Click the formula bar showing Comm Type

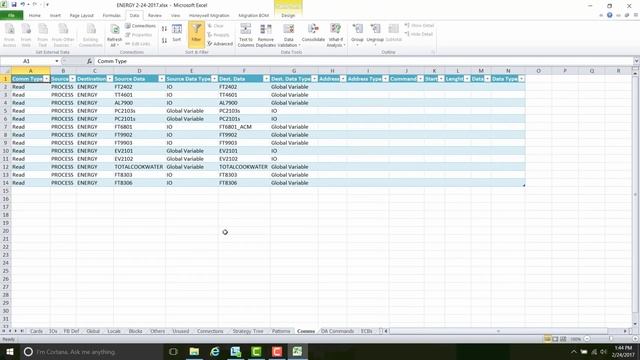click(x=363, y=61)
